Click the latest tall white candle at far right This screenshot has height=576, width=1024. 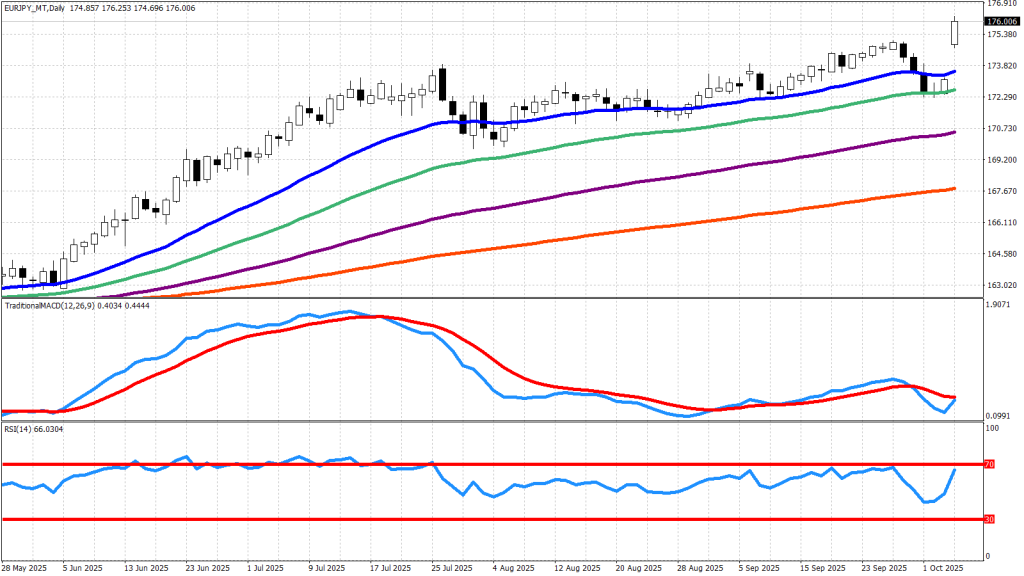pyautogui.click(x=955, y=32)
